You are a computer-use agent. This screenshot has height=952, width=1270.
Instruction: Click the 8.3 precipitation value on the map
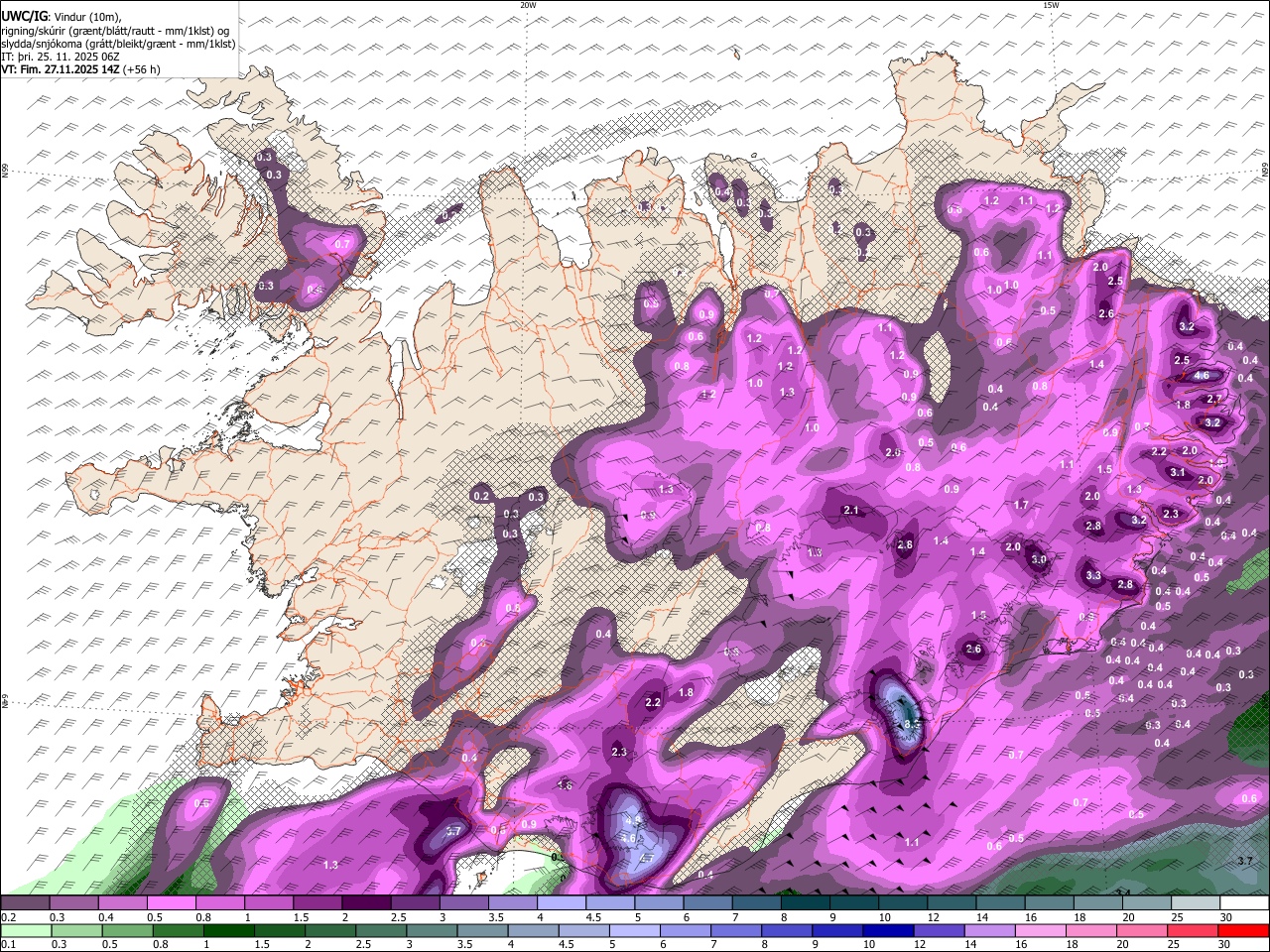913,725
